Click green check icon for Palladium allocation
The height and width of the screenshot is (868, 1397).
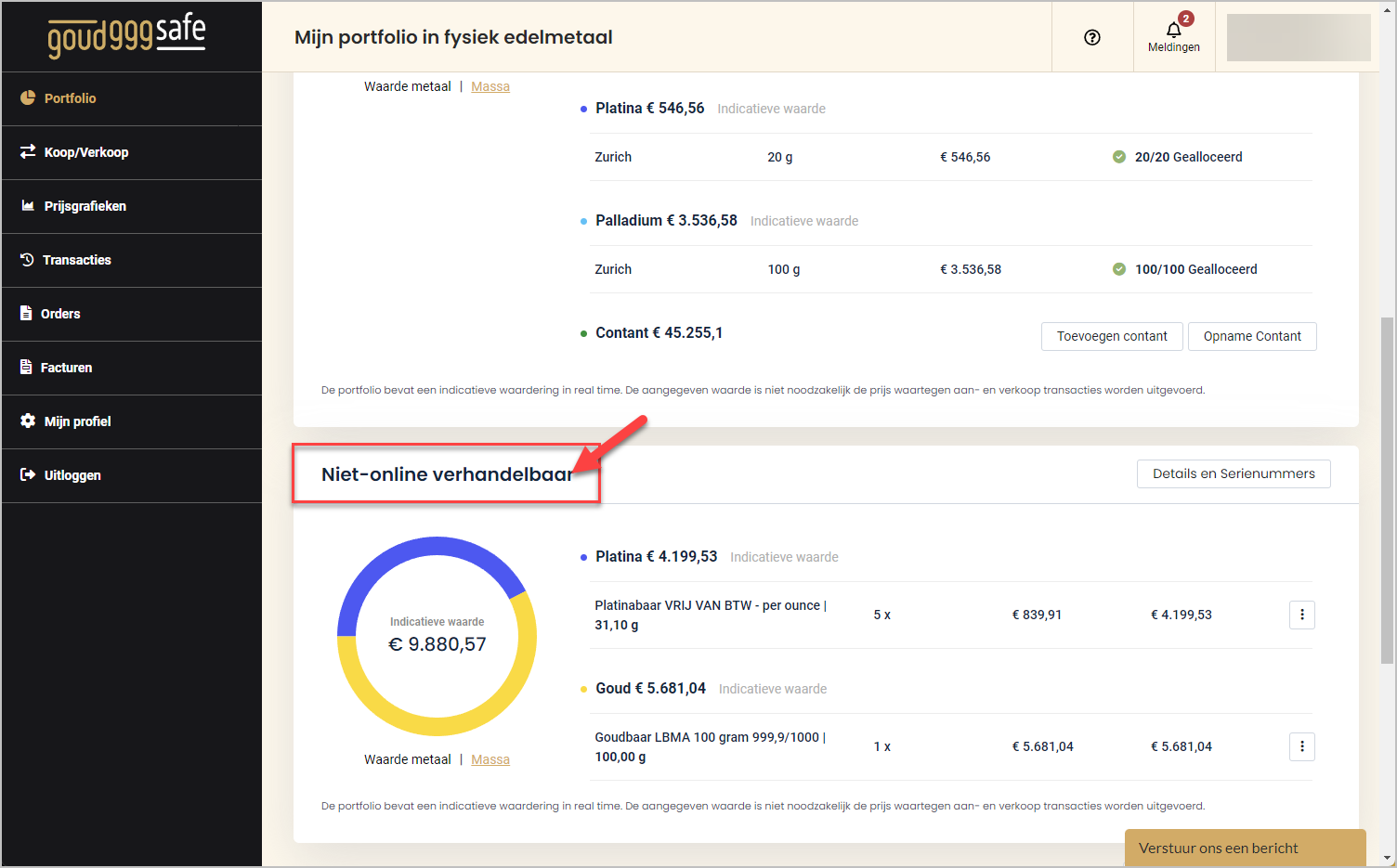point(1119,269)
